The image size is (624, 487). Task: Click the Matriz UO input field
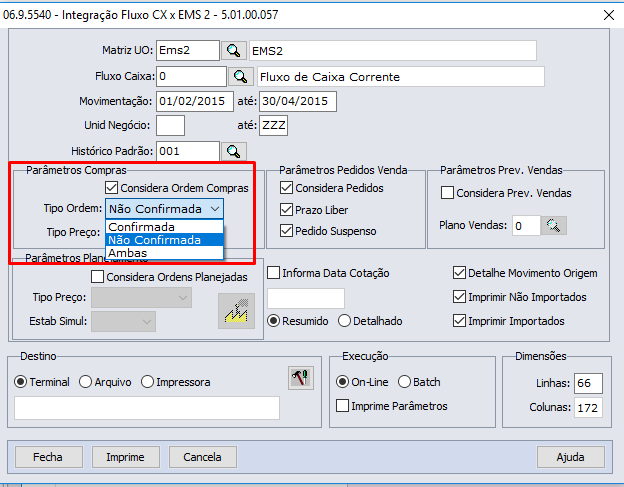tap(187, 51)
